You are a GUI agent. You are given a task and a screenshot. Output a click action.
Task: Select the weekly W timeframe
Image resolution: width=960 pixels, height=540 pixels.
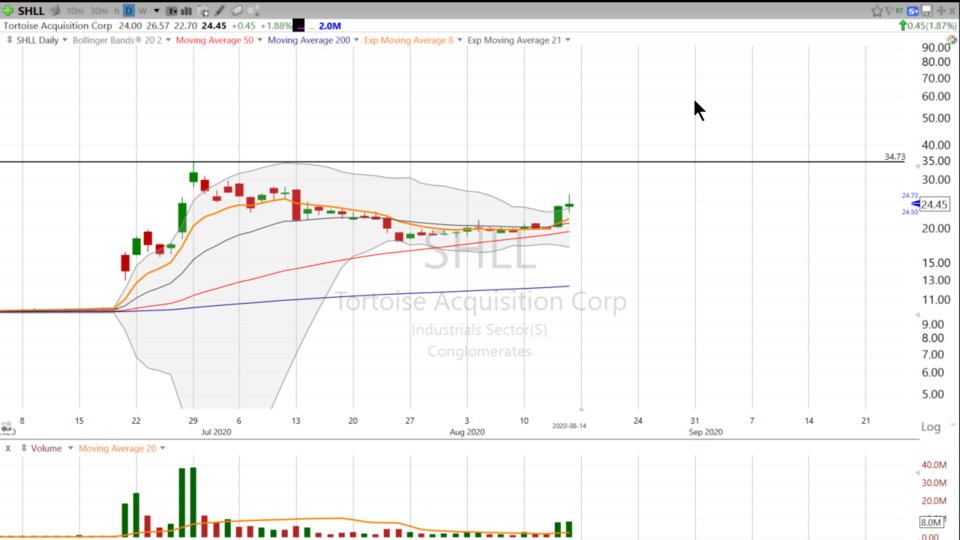click(x=143, y=10)
